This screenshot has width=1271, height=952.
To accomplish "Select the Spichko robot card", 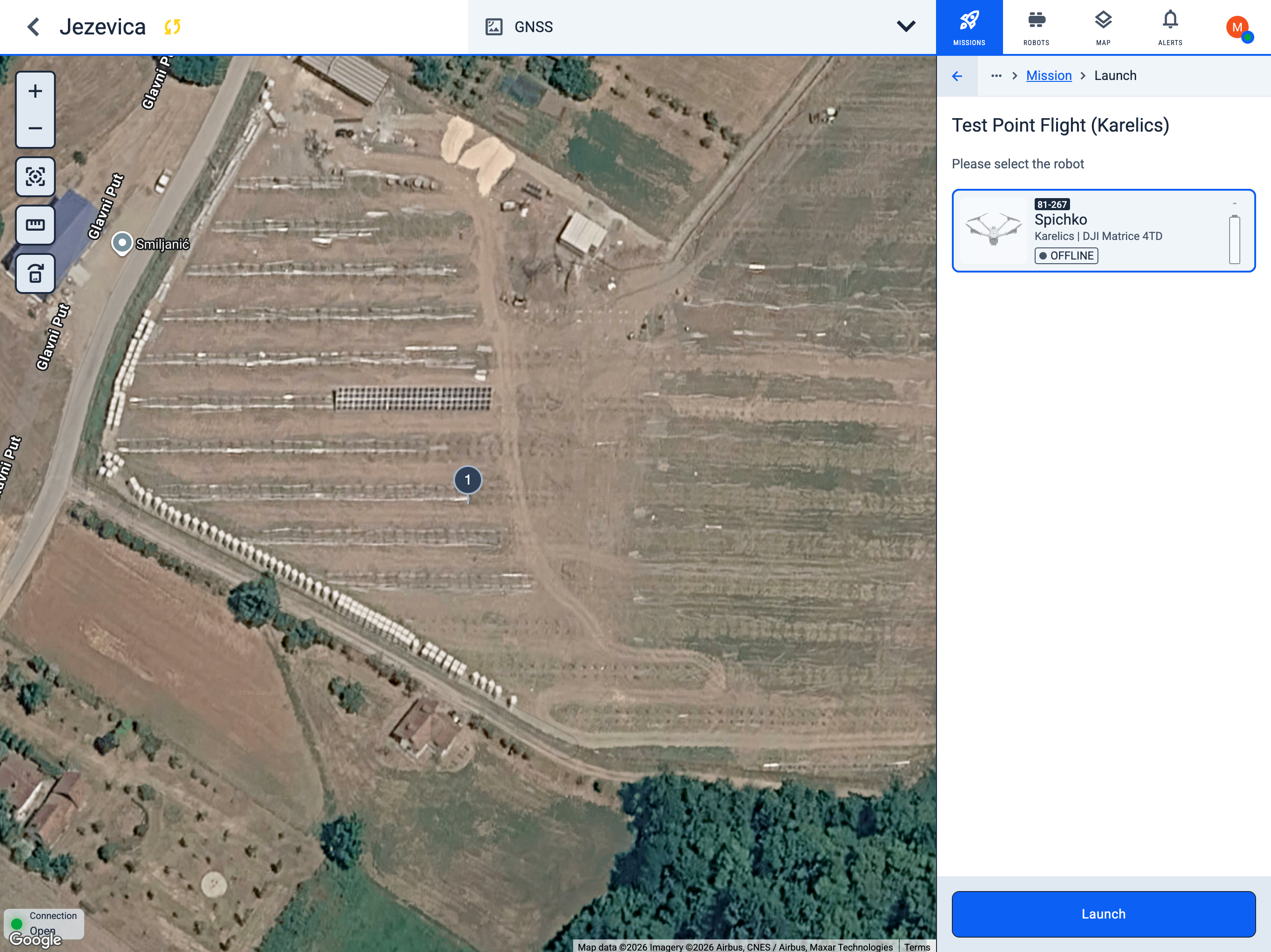I will tap(1103, 230).
